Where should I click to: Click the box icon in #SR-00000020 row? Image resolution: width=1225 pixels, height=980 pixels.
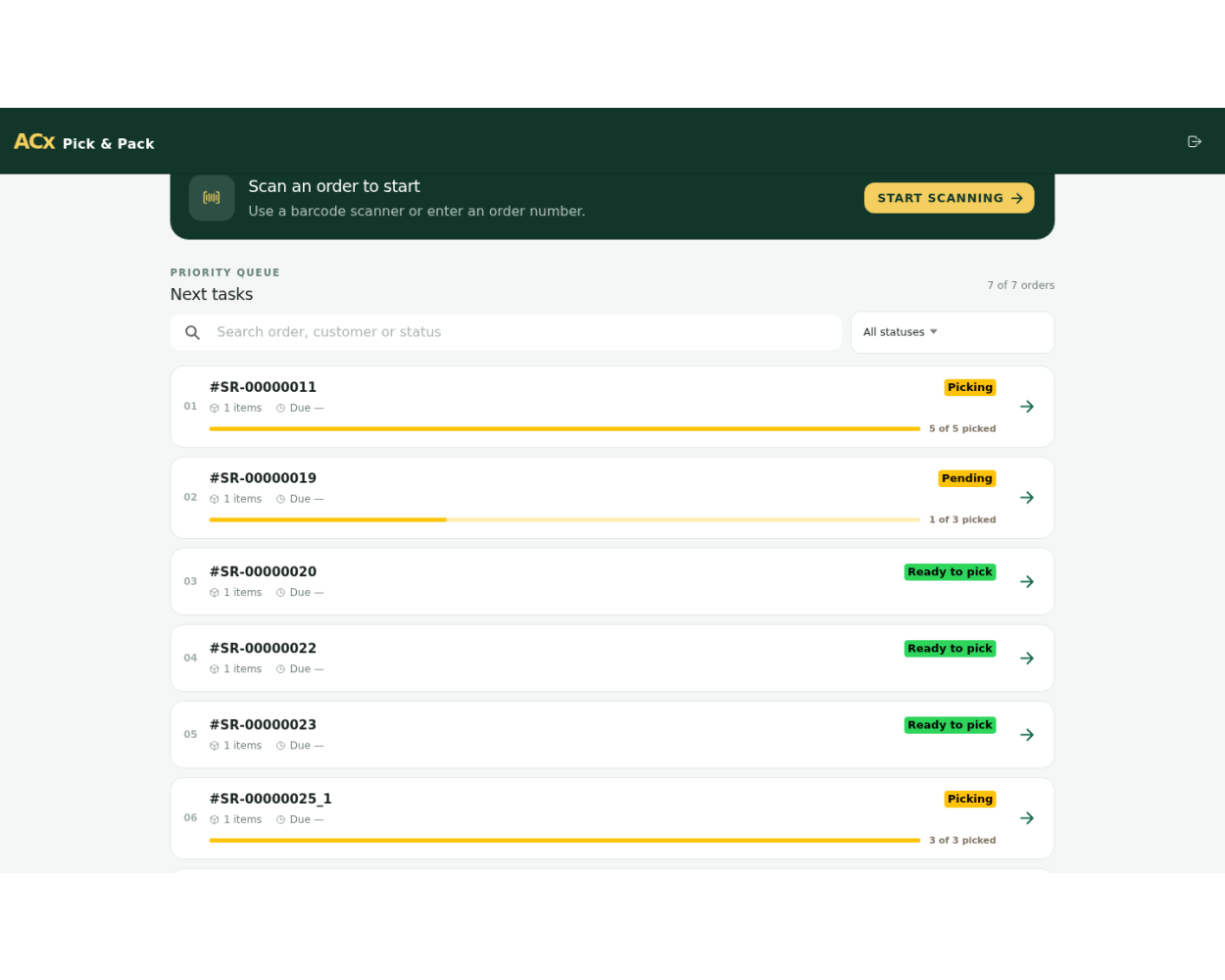[x=215, y=593]
